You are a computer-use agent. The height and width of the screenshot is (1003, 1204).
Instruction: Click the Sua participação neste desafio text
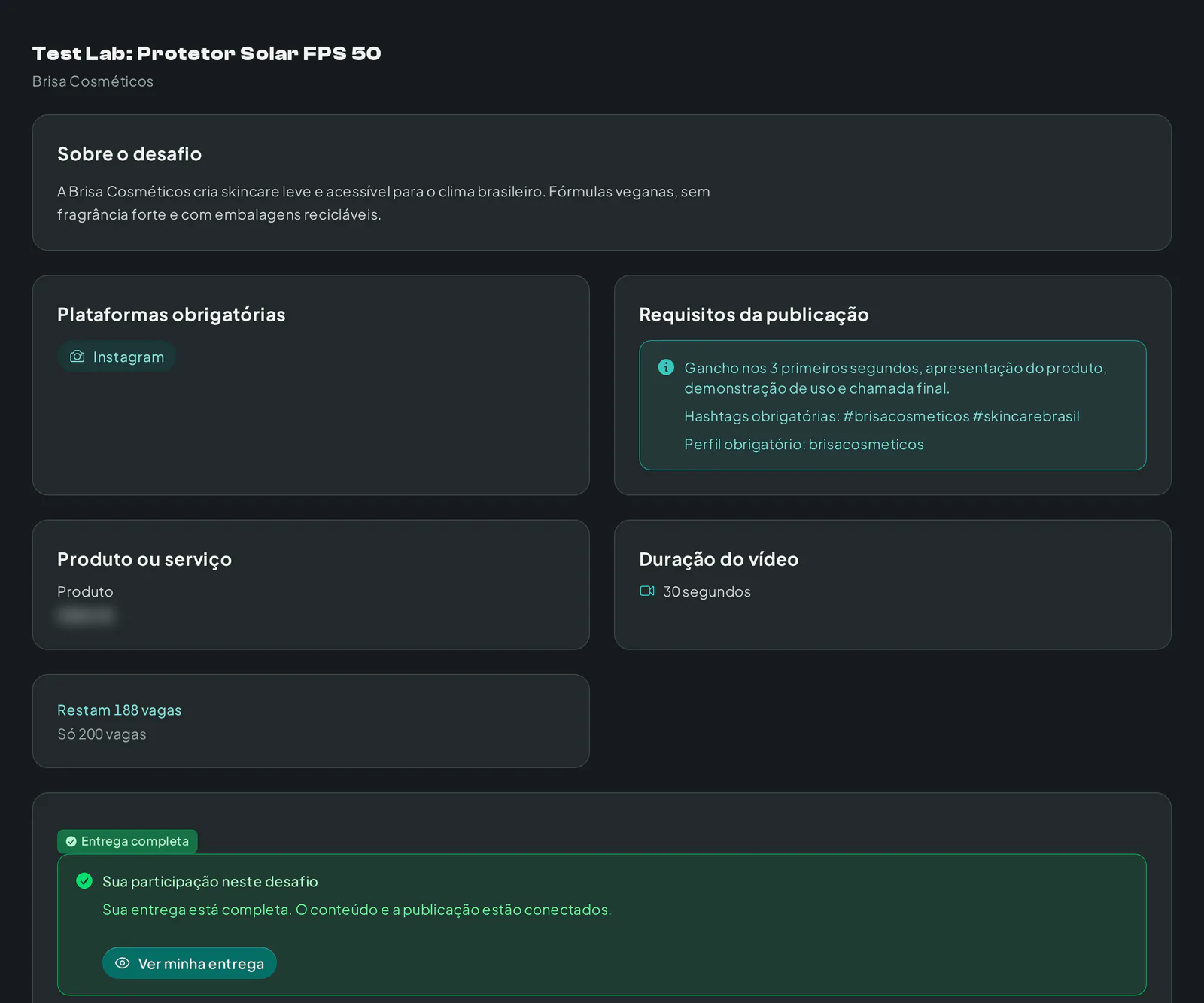pos(210,881)
